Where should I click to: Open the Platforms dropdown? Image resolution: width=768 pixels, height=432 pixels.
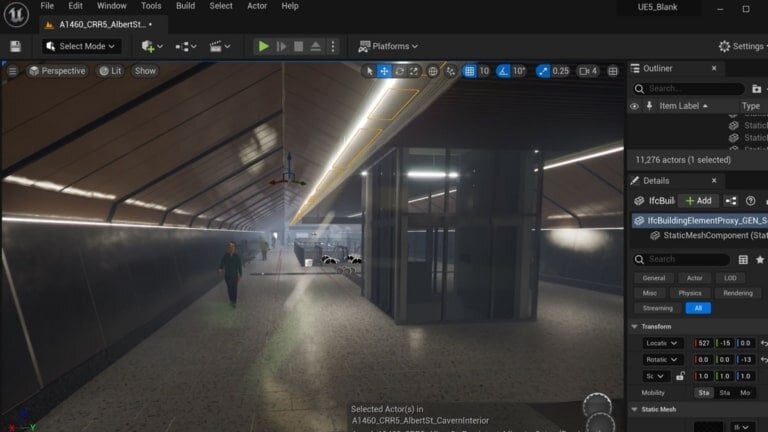pyautogui.click(x=388, y=47)
